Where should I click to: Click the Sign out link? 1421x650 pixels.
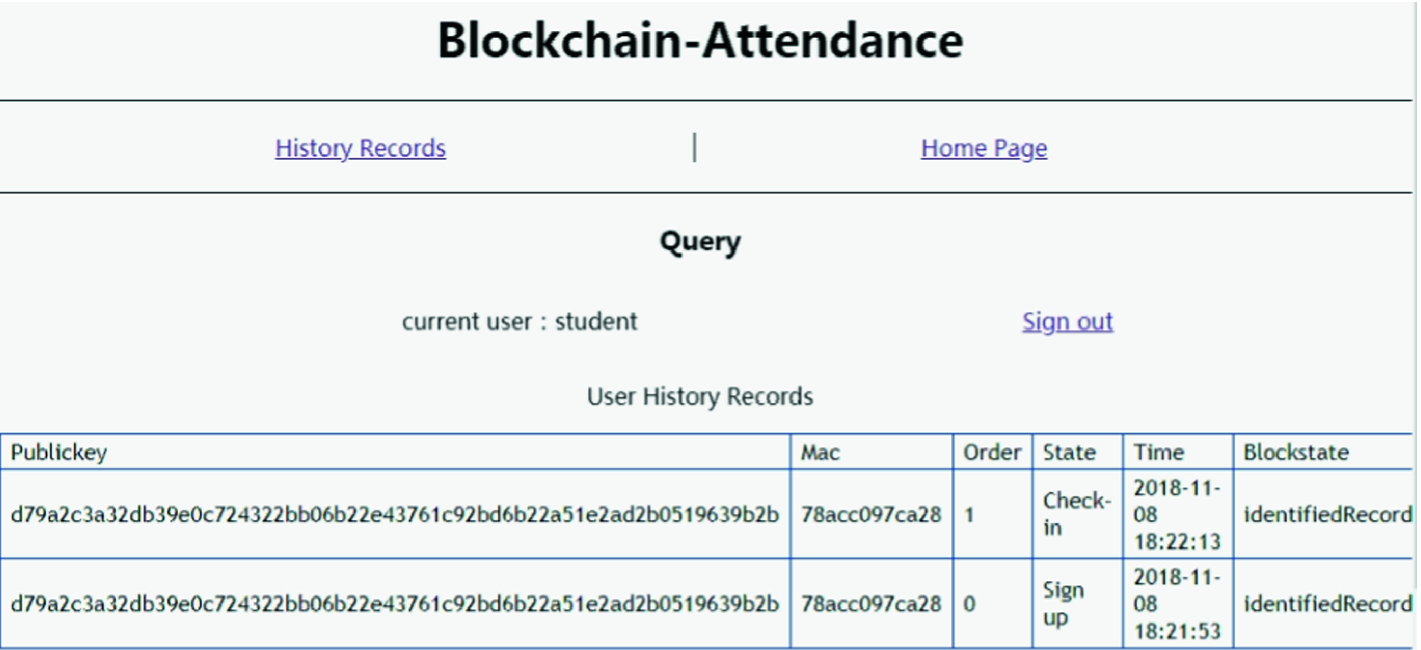coord(1067,321)
